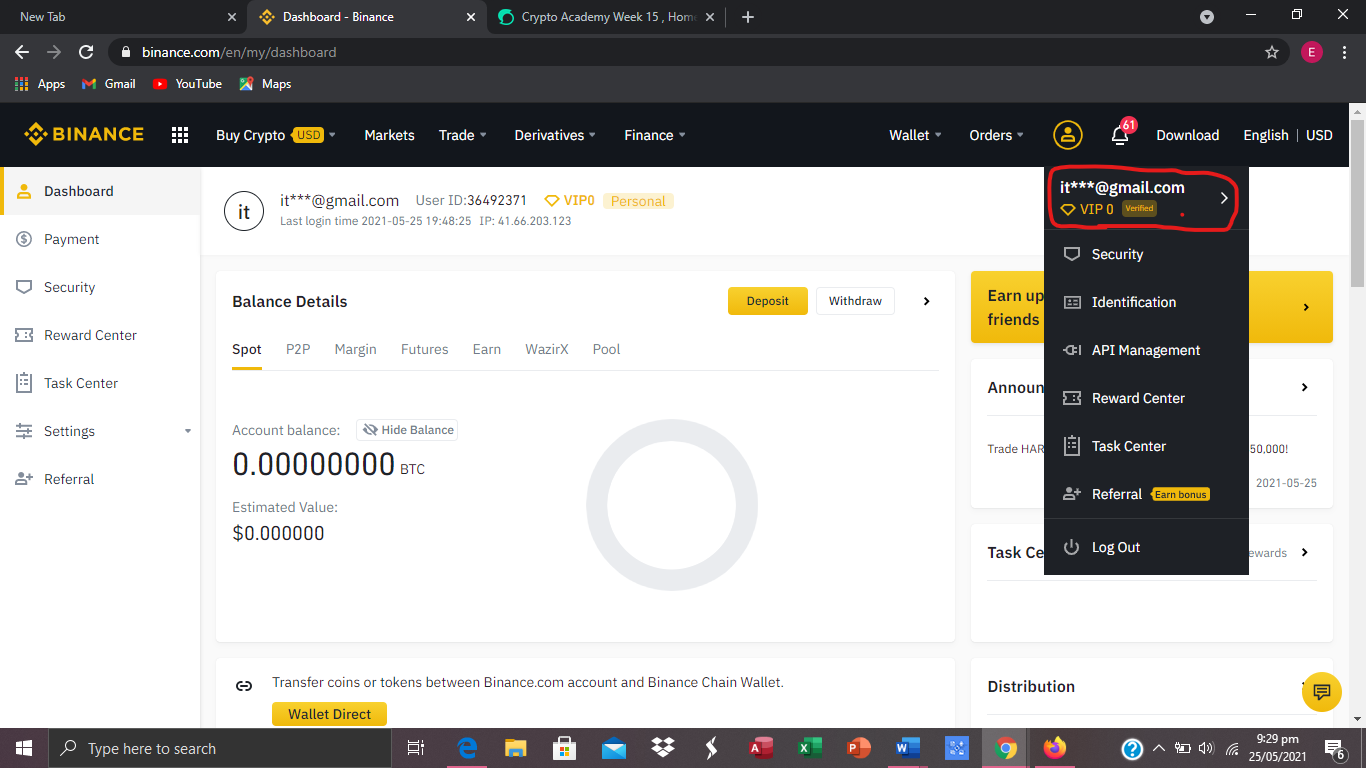Open the YouTube bookmark
This screenshot has height=768, width=1366.
187,84
